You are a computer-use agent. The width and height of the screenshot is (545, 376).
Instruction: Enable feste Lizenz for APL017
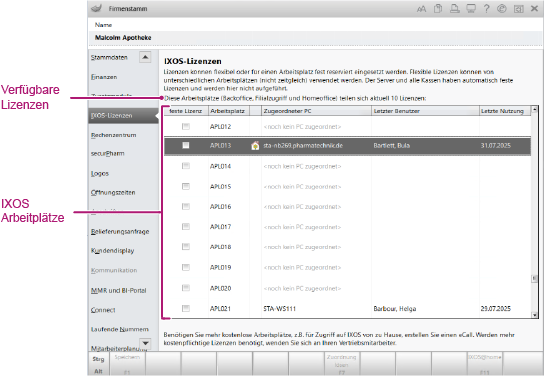coord(186,227)
